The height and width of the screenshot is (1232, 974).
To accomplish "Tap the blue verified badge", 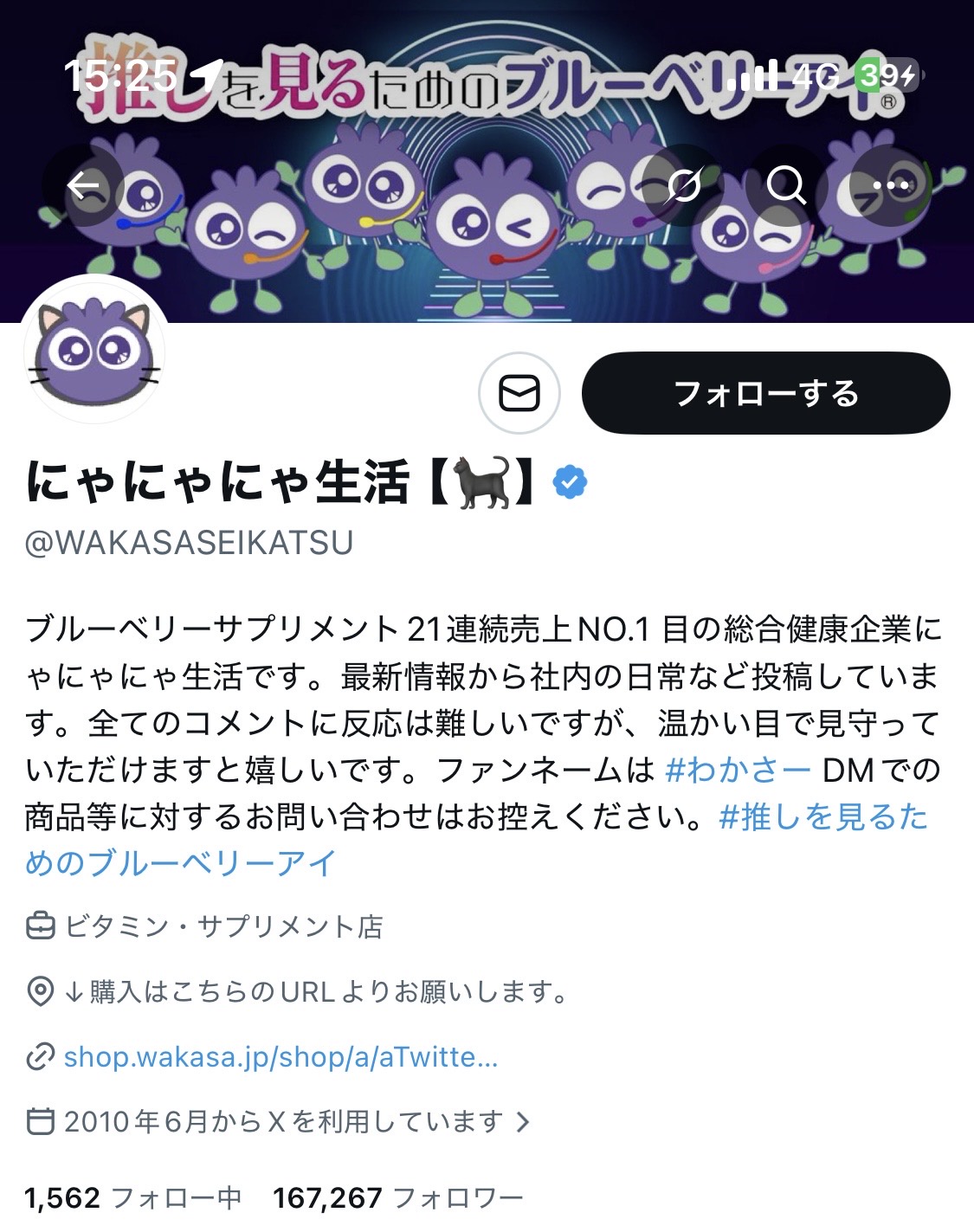I will pyautogui.click(x=570, y=483).
